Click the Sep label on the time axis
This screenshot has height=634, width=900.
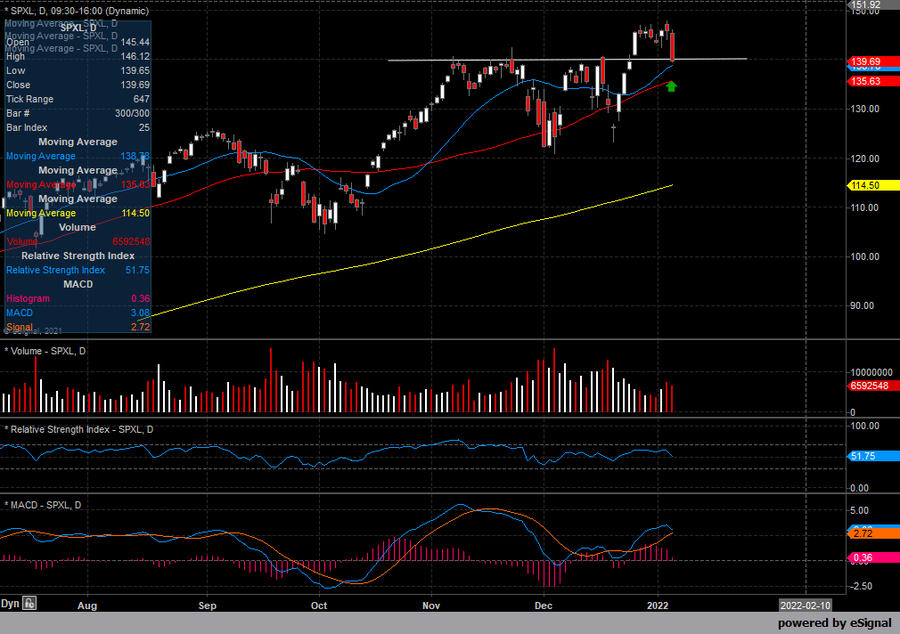207,606
